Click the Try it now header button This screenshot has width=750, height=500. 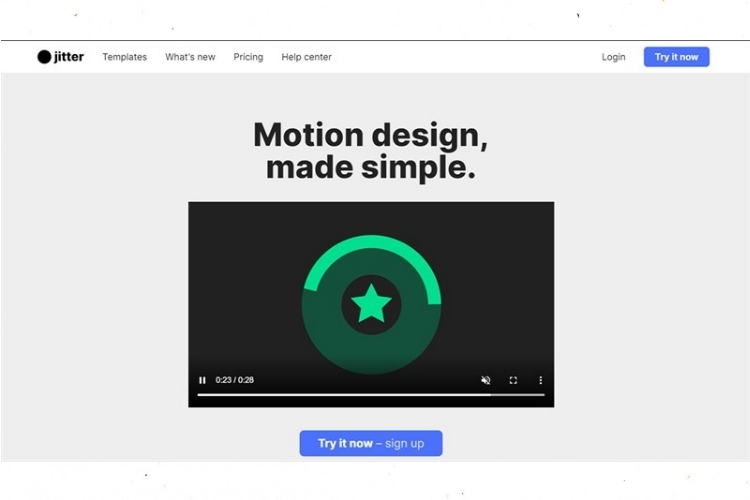click(676, 57)
